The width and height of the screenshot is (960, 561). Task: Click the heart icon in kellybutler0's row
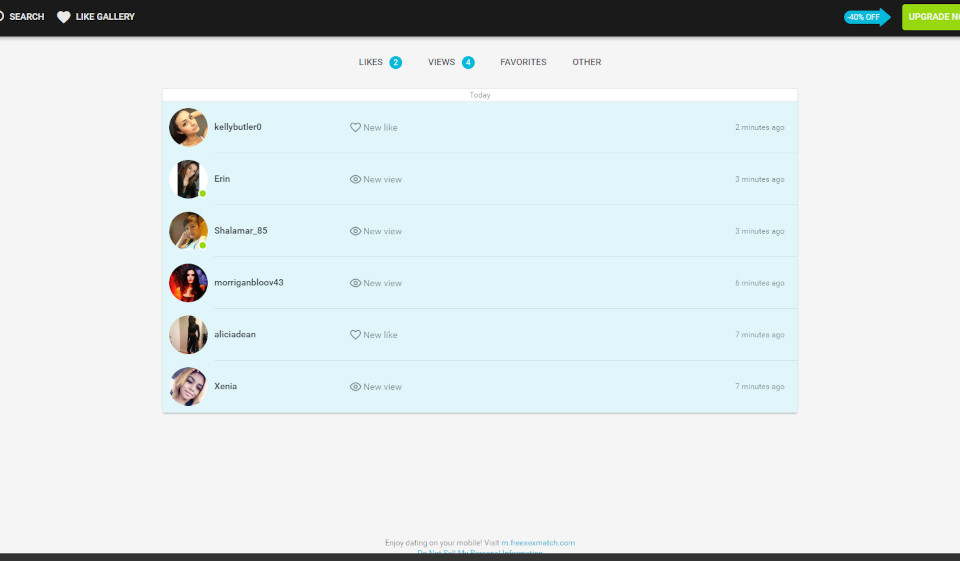355,127
